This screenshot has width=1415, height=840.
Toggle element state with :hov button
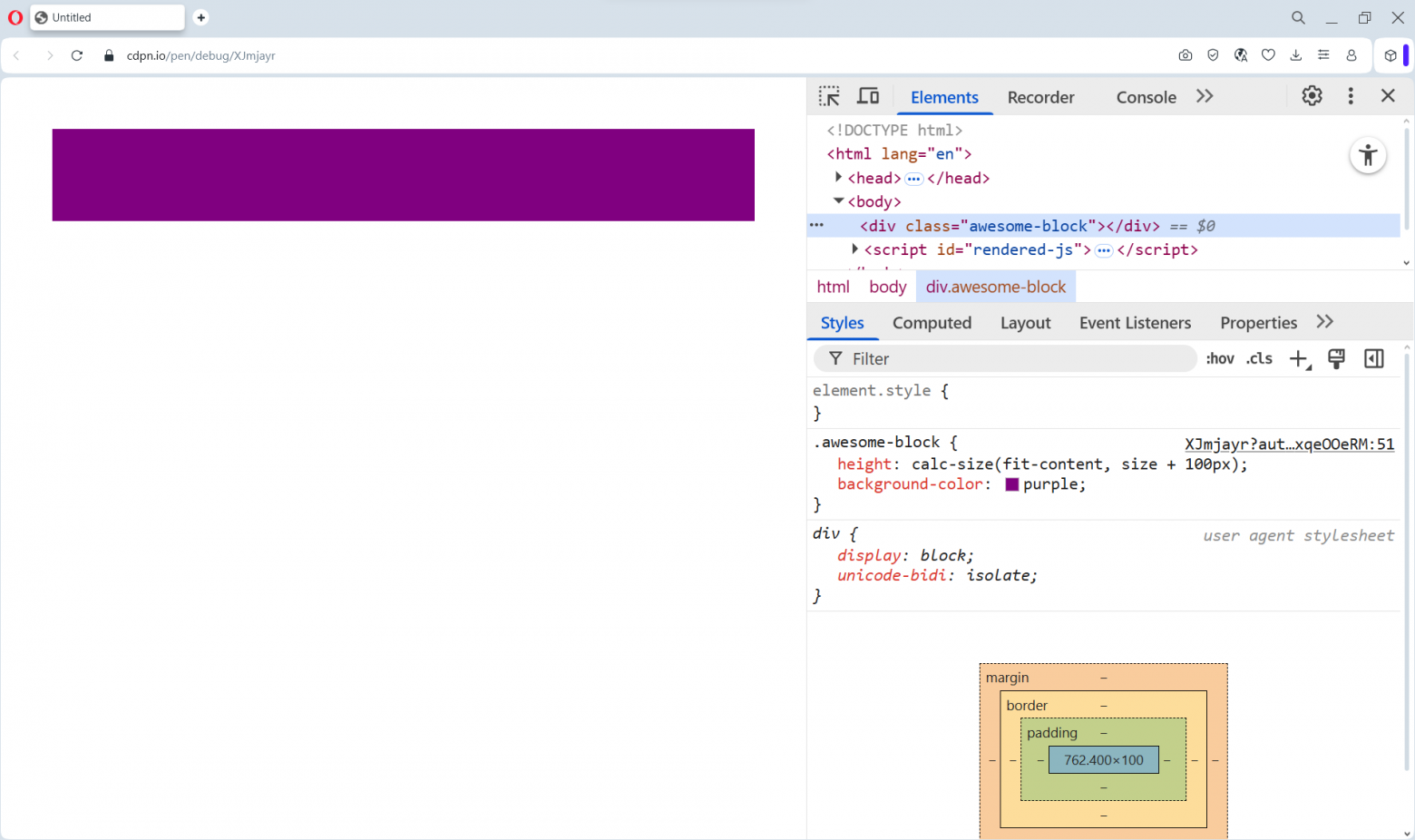click(1220, 358)
